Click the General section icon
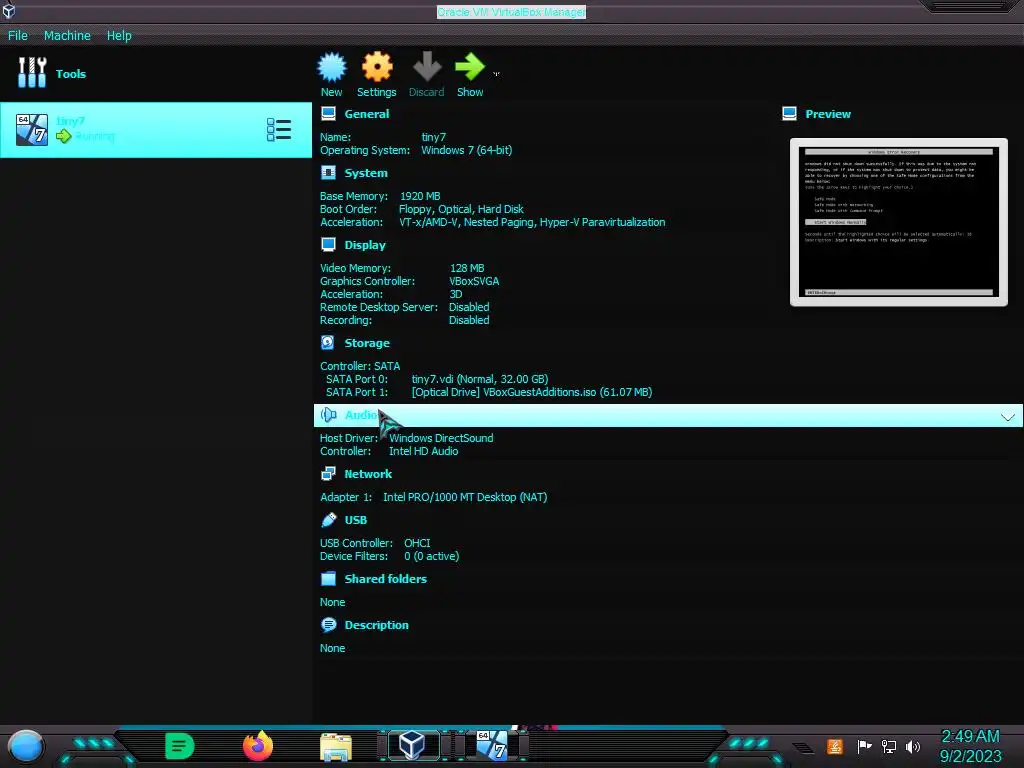 (x=328, y=114)
